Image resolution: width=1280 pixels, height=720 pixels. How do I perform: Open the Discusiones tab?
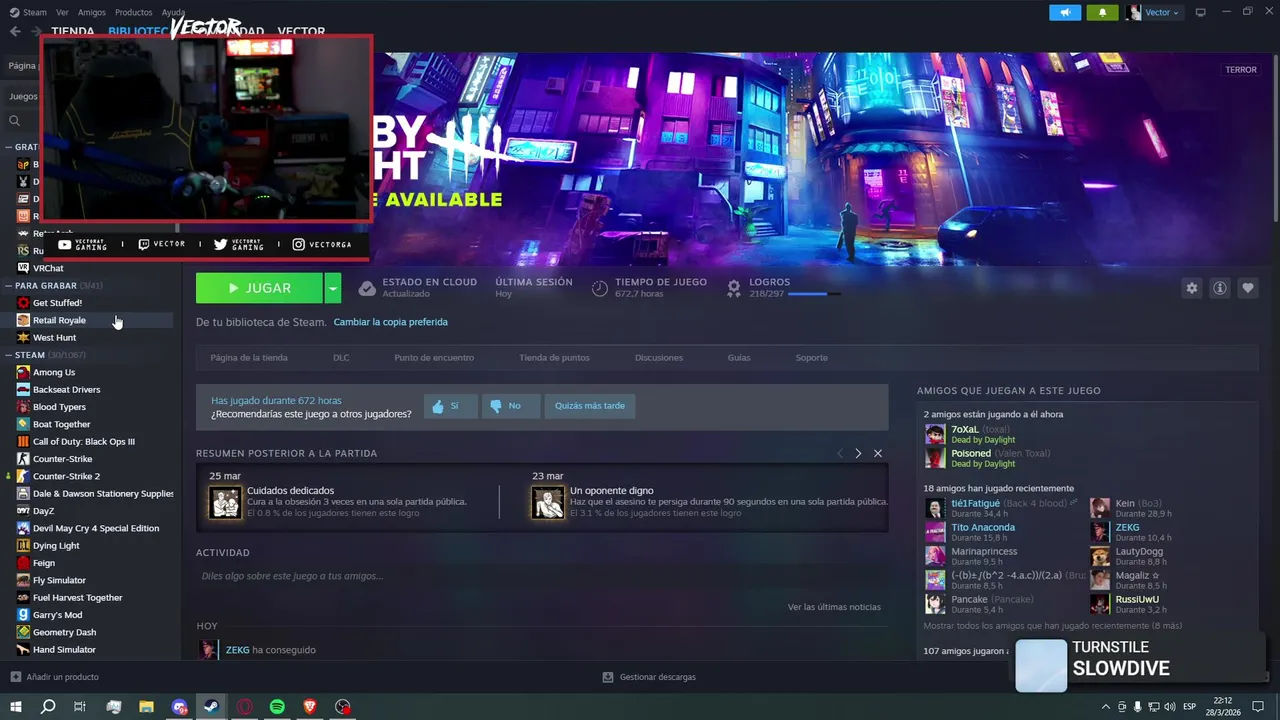(x=659, y=357)
